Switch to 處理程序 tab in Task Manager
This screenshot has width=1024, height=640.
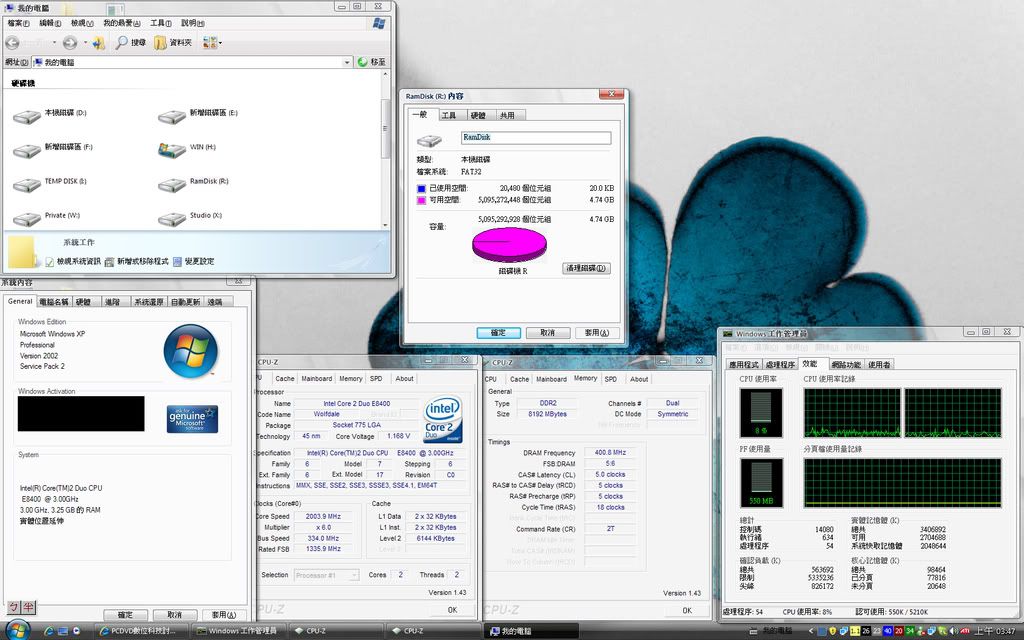780,365
